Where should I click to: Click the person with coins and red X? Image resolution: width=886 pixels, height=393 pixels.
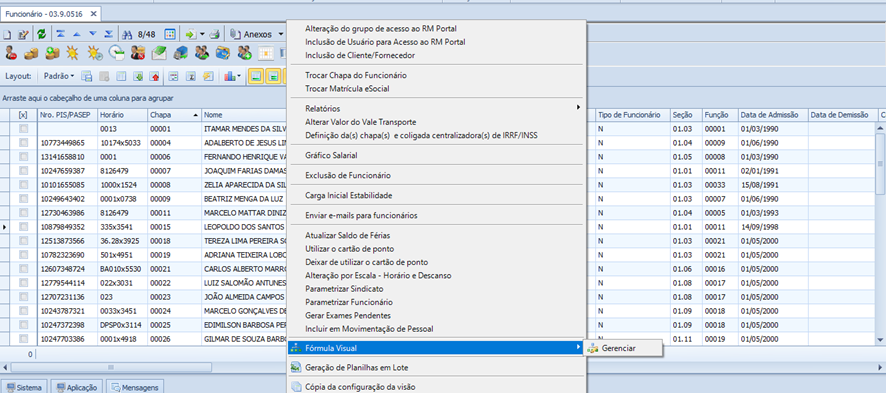click(138, 53)
